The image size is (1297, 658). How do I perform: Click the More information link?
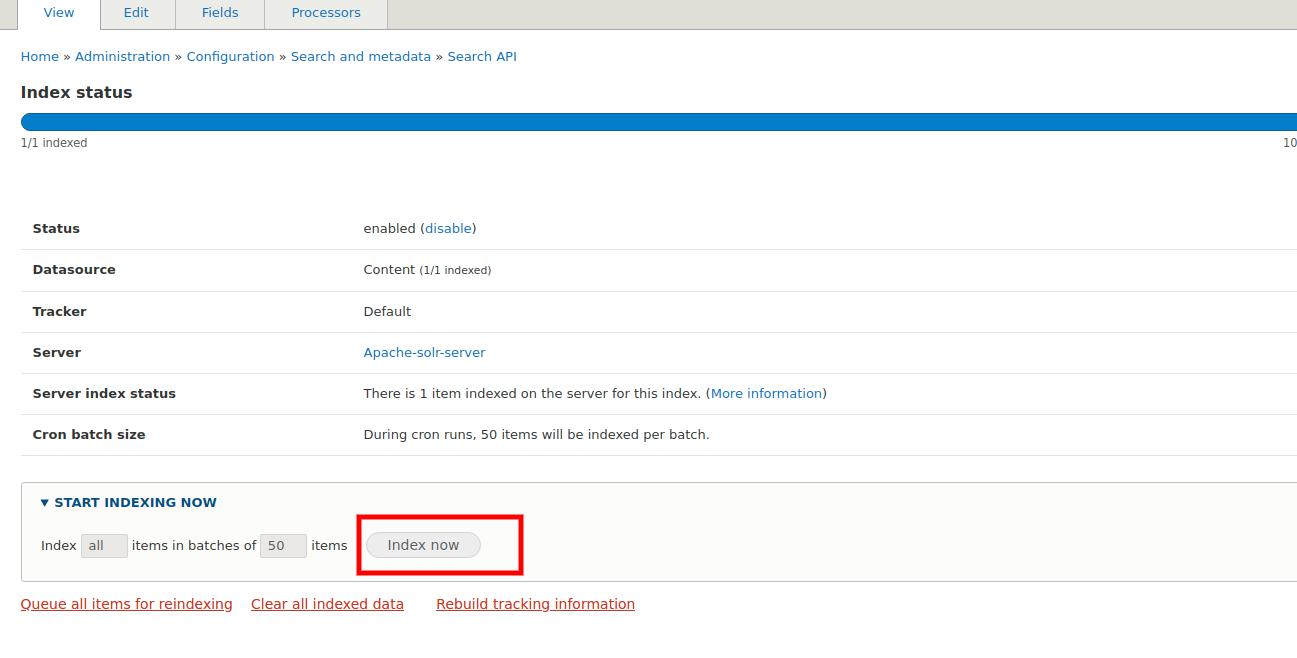pos(766,393)
